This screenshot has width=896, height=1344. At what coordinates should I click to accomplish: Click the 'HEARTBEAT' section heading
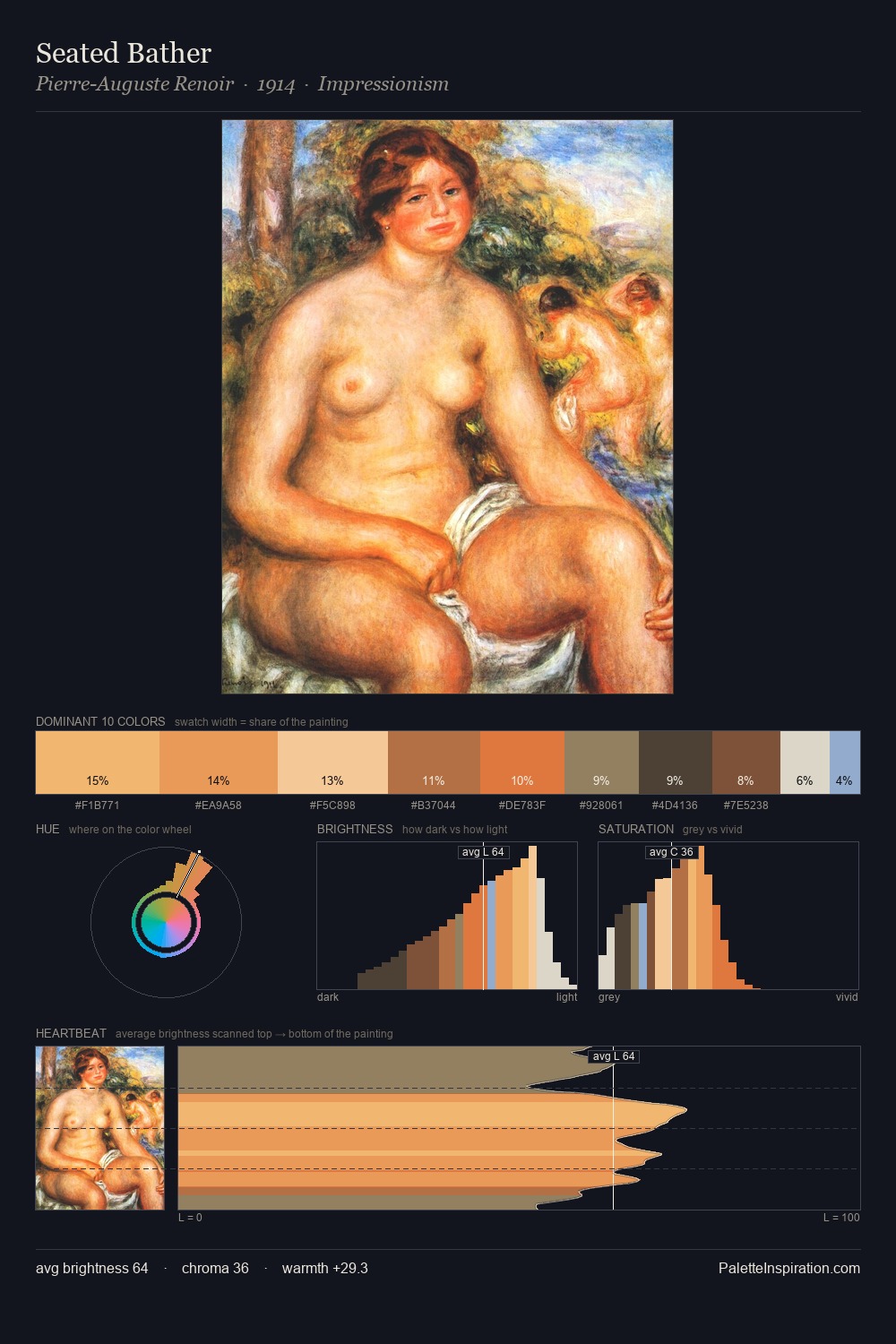pyautogui.click(x=71, y=1033)
